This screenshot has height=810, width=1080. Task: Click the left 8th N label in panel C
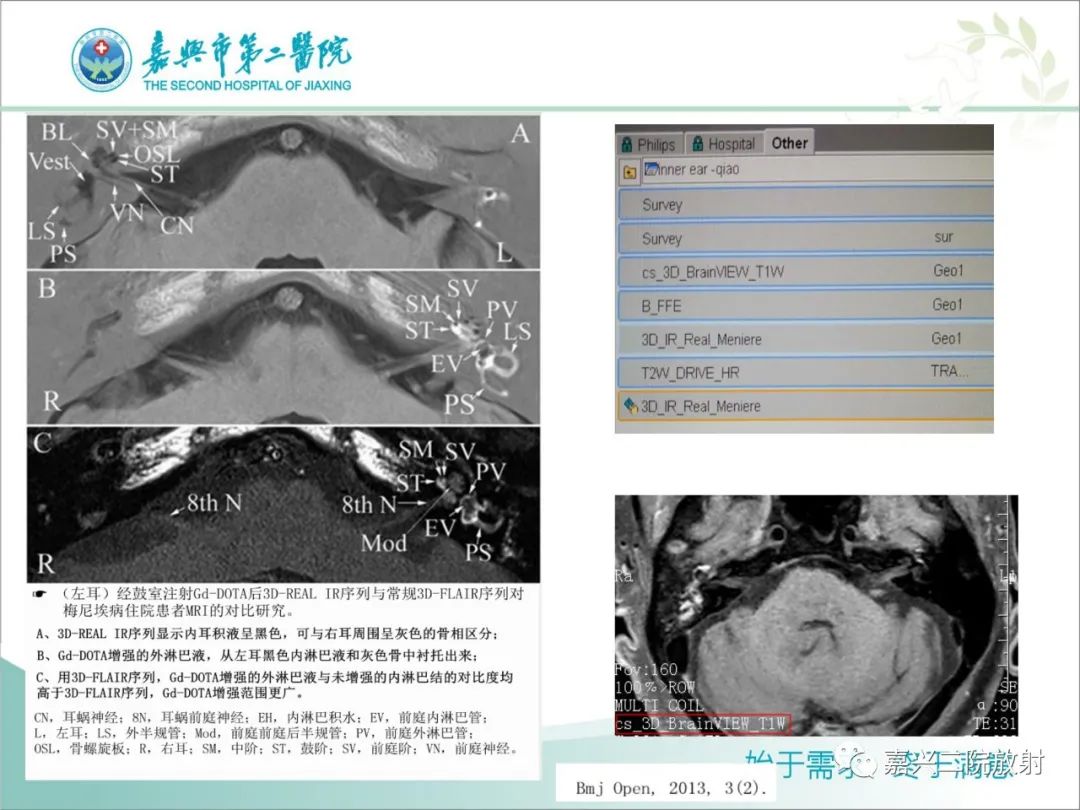[x=214, y=503]
